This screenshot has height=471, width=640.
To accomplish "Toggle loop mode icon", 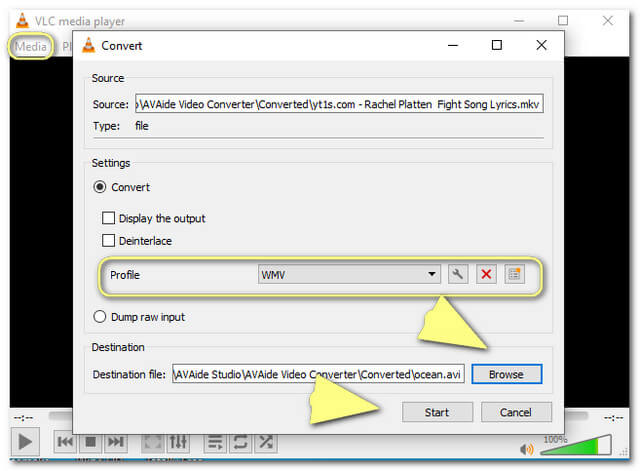I will pyautogui.click(x=240, y=442).
